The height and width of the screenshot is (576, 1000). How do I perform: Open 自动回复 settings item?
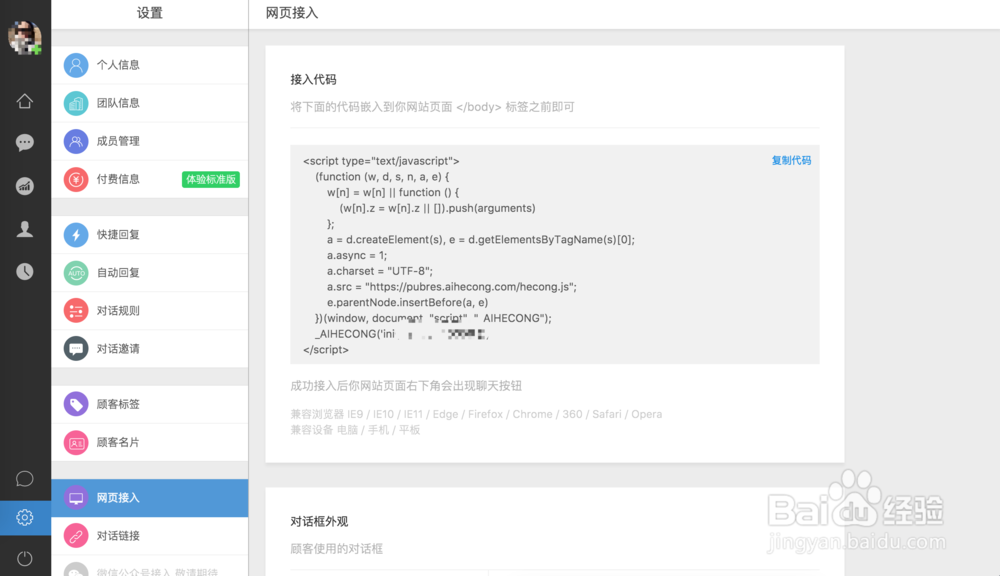tap(150, 273)
